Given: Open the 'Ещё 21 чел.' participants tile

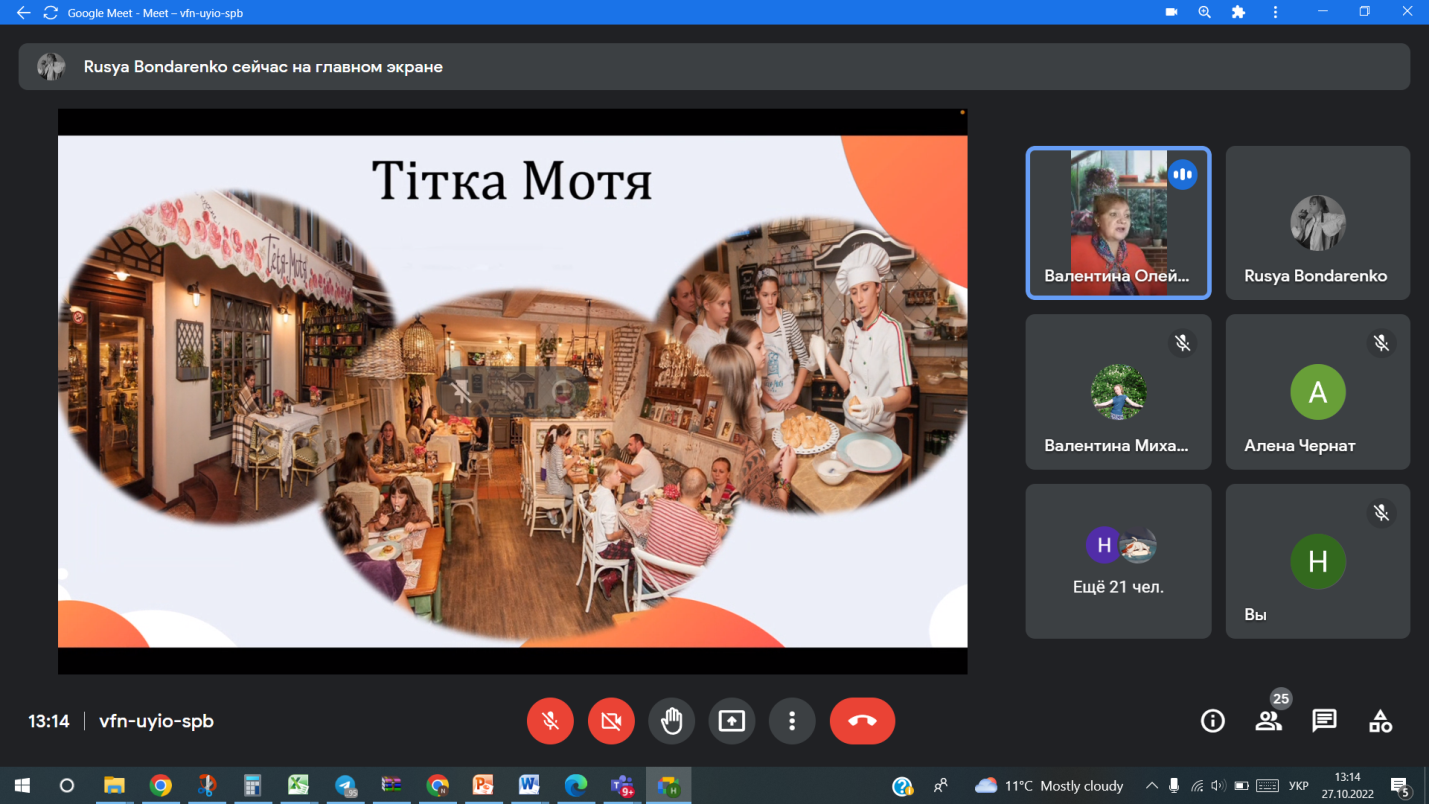Looking at the screenshot, I should pos(1117,561).
